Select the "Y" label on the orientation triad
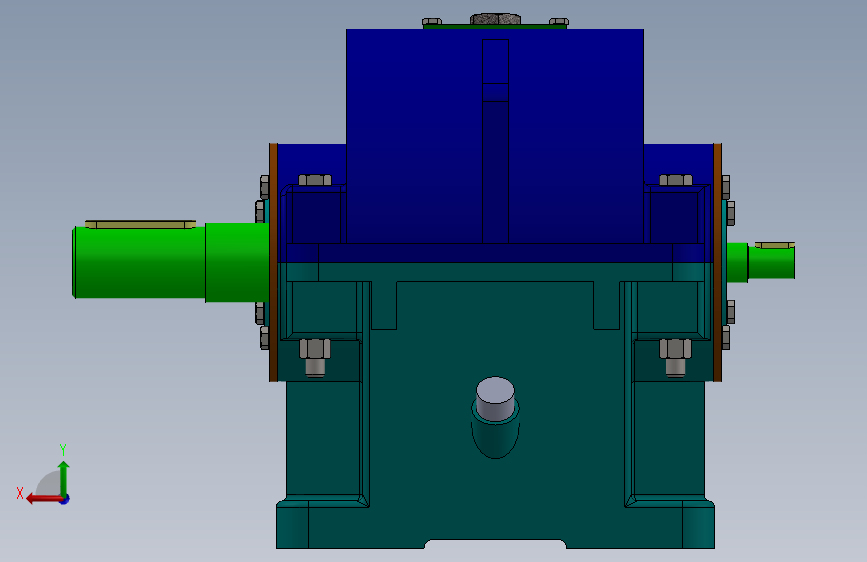The width and height of the screenshot is (867, 562). click(x=63, y=449)
